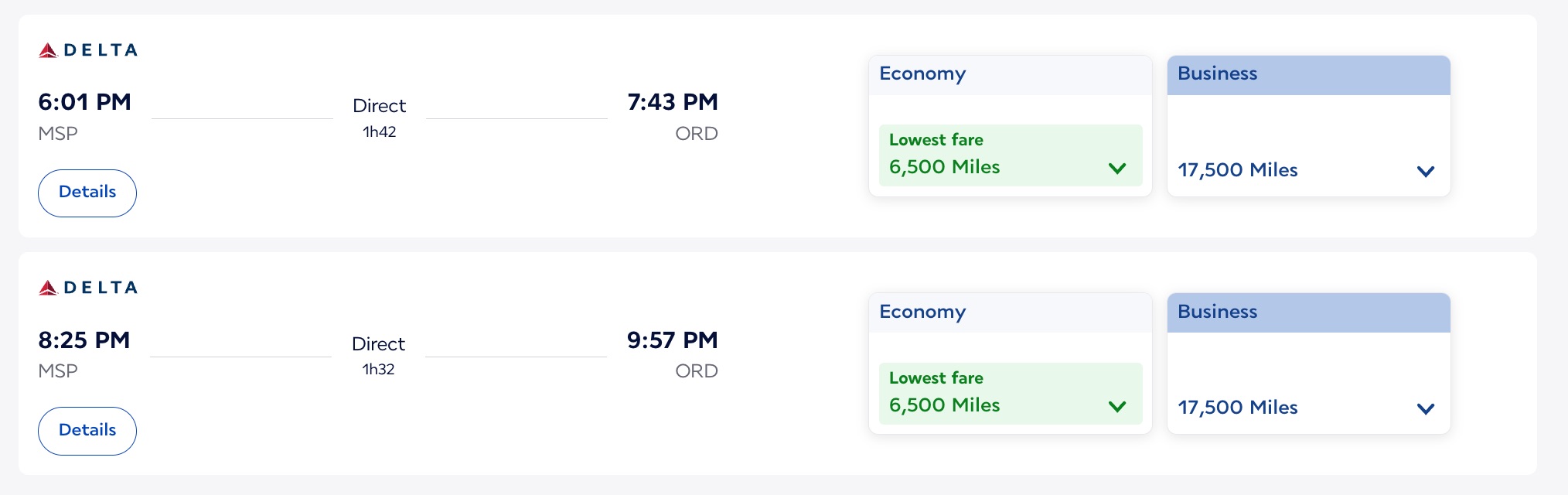The width and height of the screenshot is (1568, 495).
Task: Select the 6,500 Miles lowest fare on first flight
Action: (x=944, y=167)
